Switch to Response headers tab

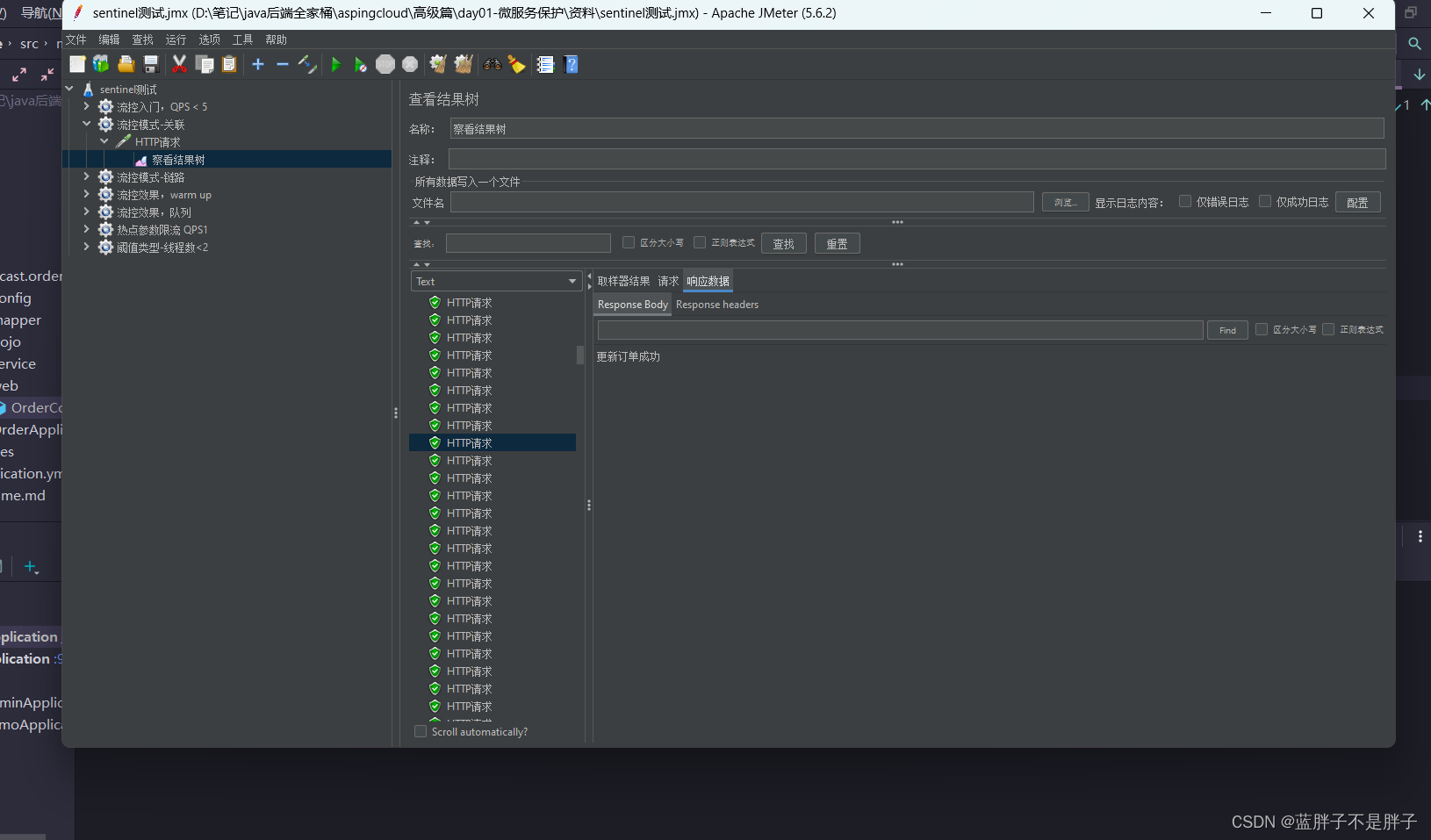coord(717,305)
